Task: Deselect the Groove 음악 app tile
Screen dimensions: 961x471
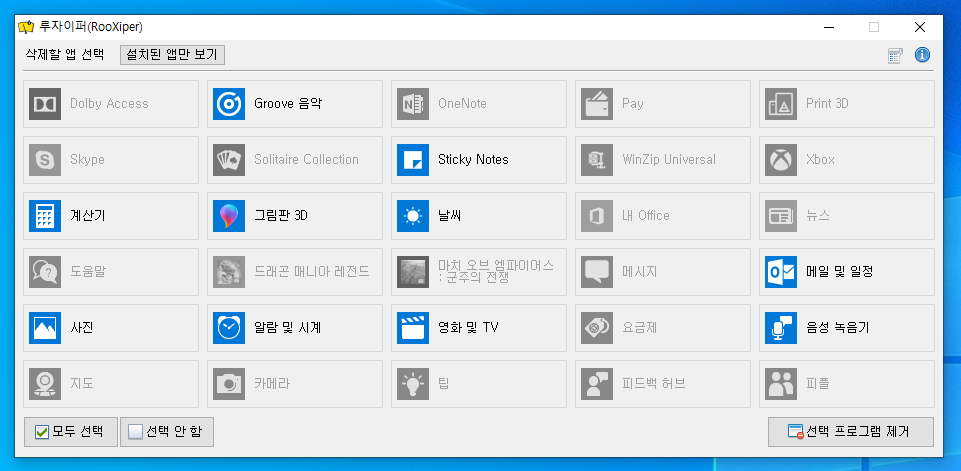Action: pos(295,104)
